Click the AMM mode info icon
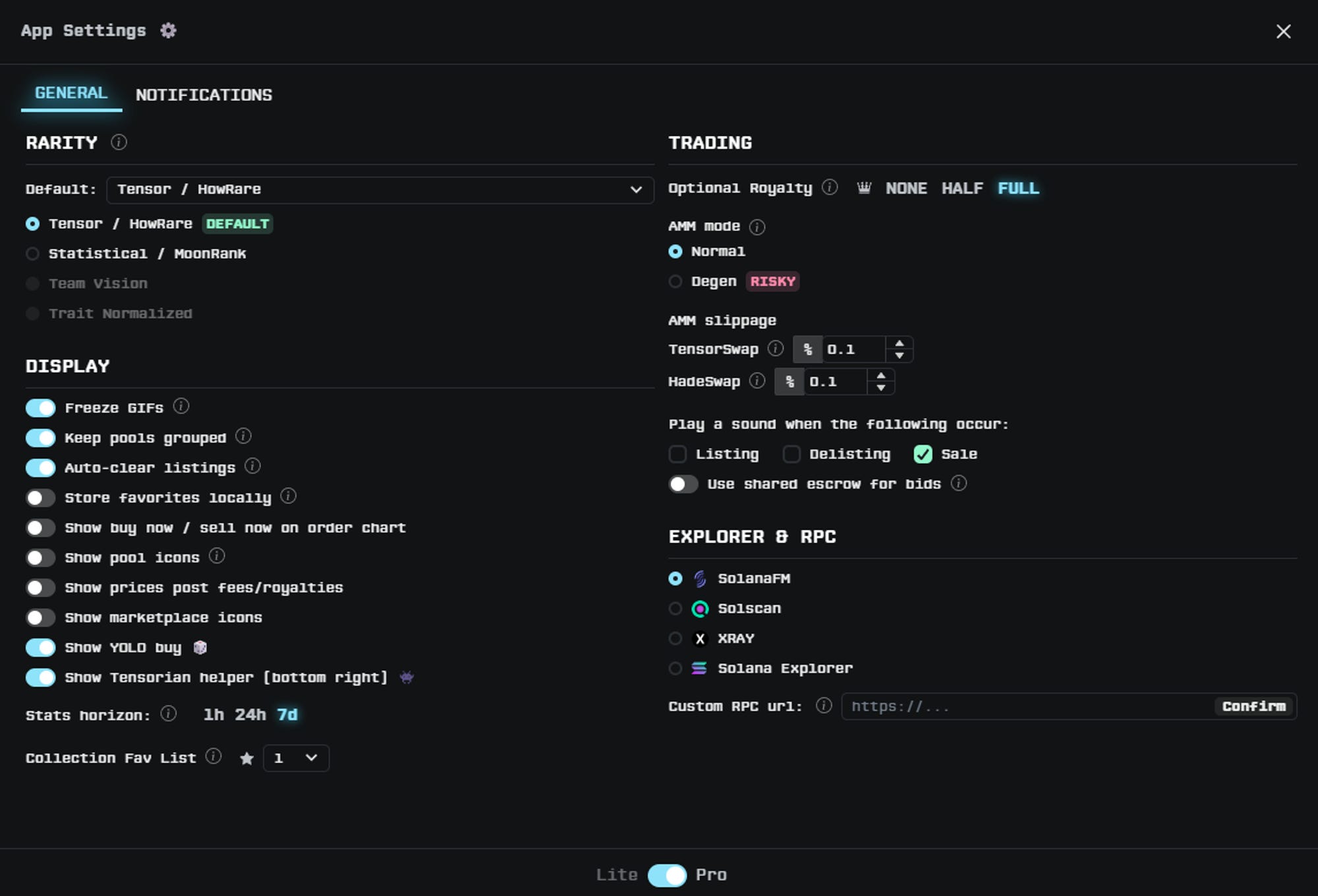 757,227
